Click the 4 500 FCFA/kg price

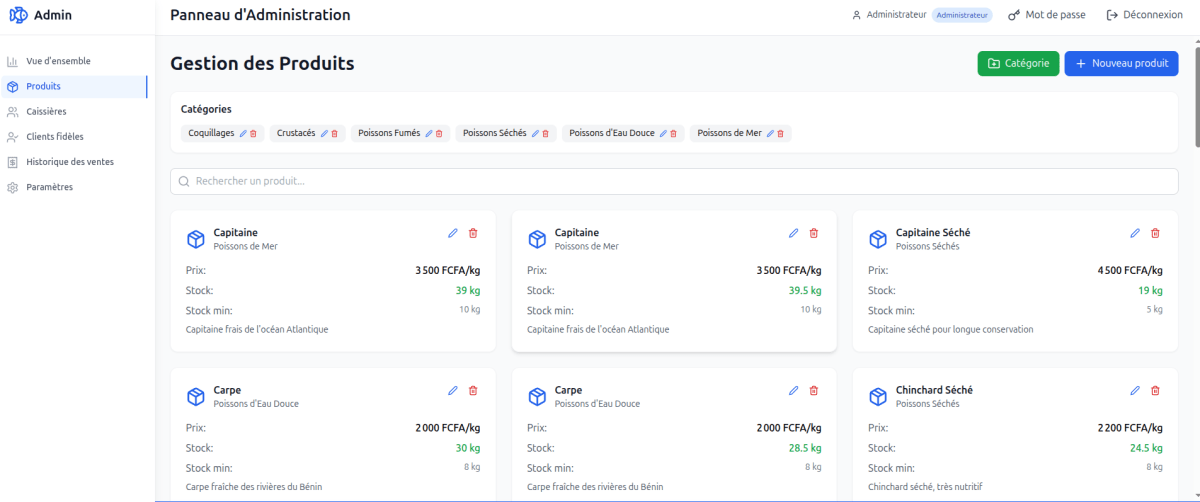(1130, 270)
